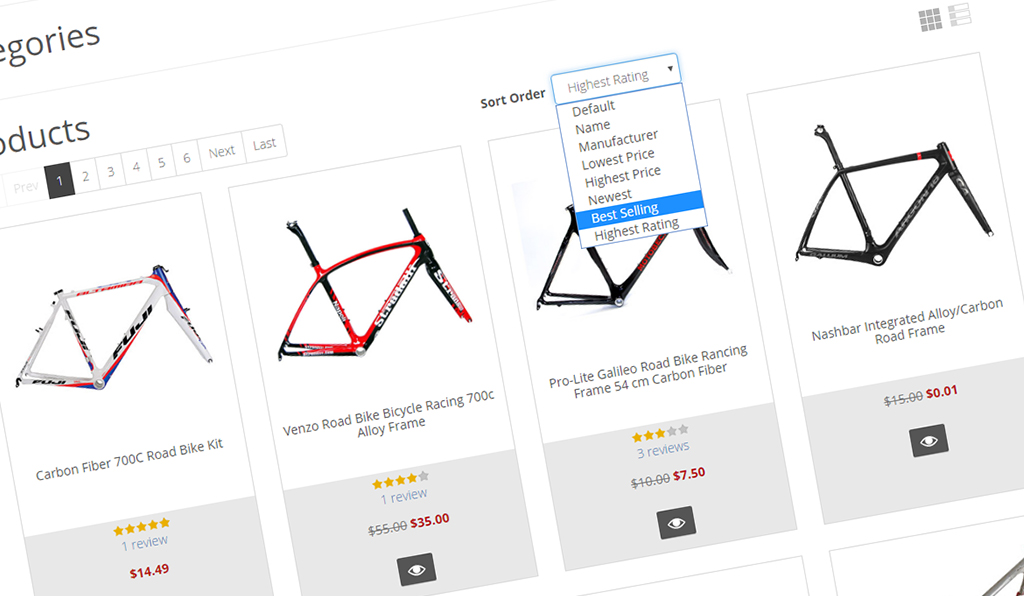Switch to grid view layout
The image size is (1024, 596).
point(930,19)
